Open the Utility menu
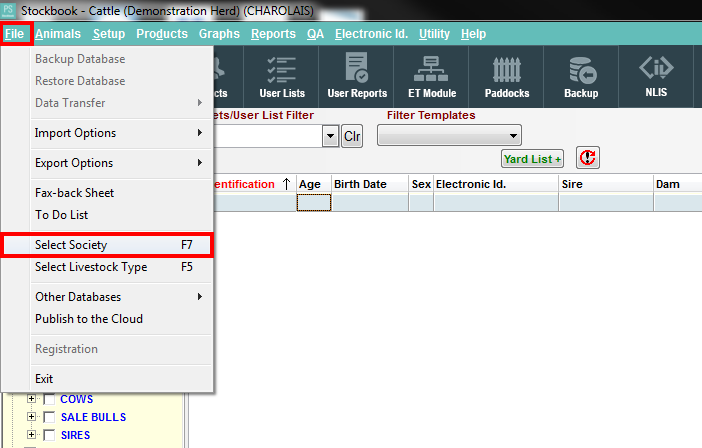702x448 pixels. (x=434, y=34)
